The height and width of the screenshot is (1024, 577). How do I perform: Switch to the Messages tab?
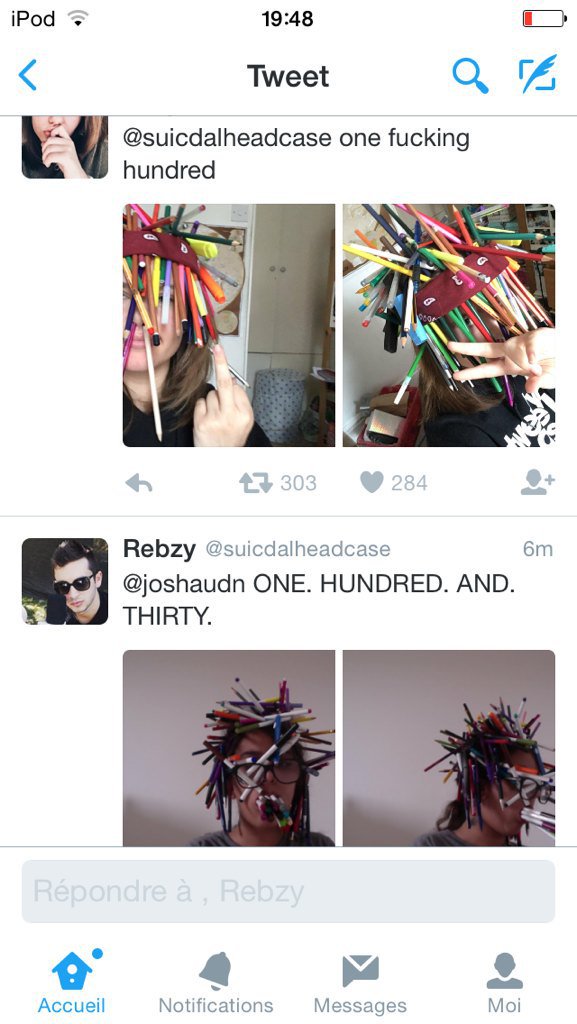click(x=360, y=982)
